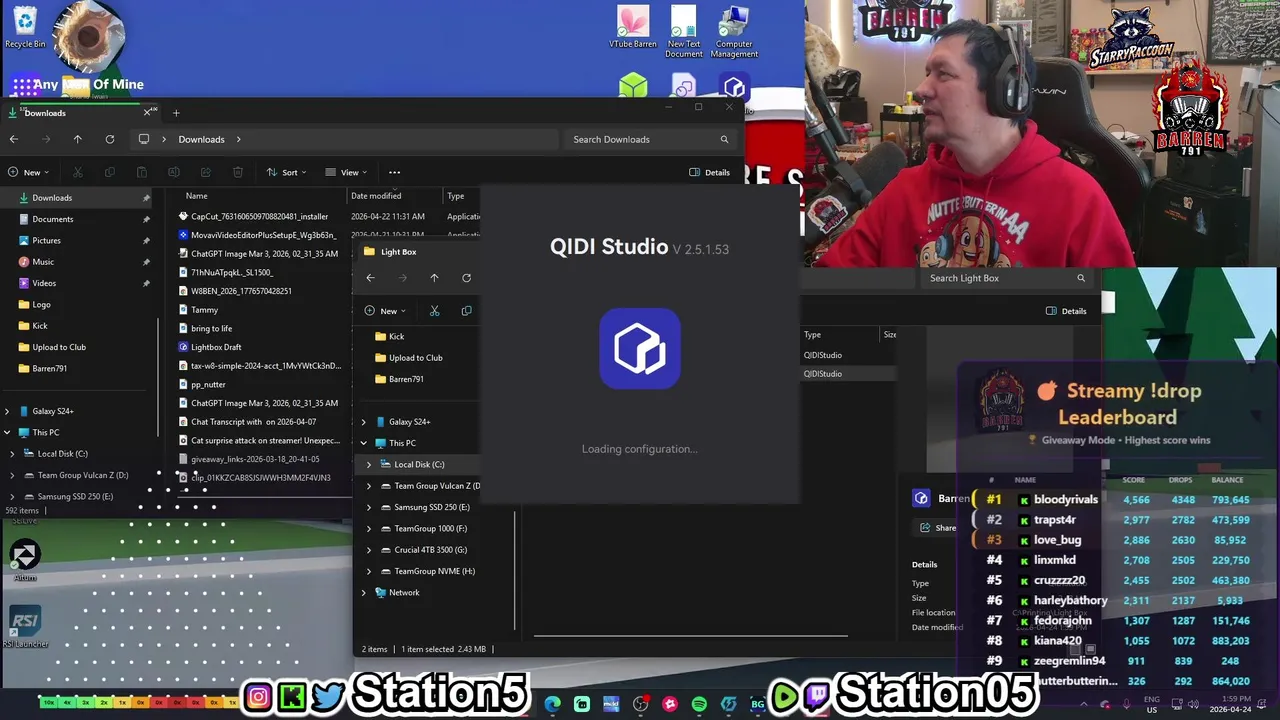Viewport: 1280px width, 720px height.
Task: Open VTube Barren desktop shortcut
Action: (633, 27)
